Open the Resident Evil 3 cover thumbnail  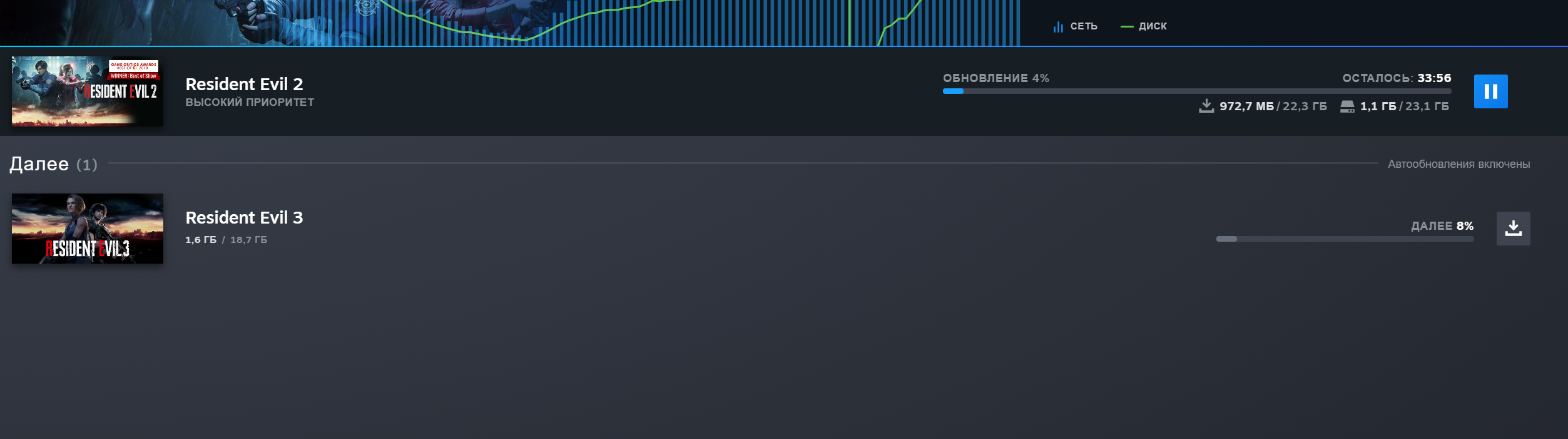coord(87,229)
